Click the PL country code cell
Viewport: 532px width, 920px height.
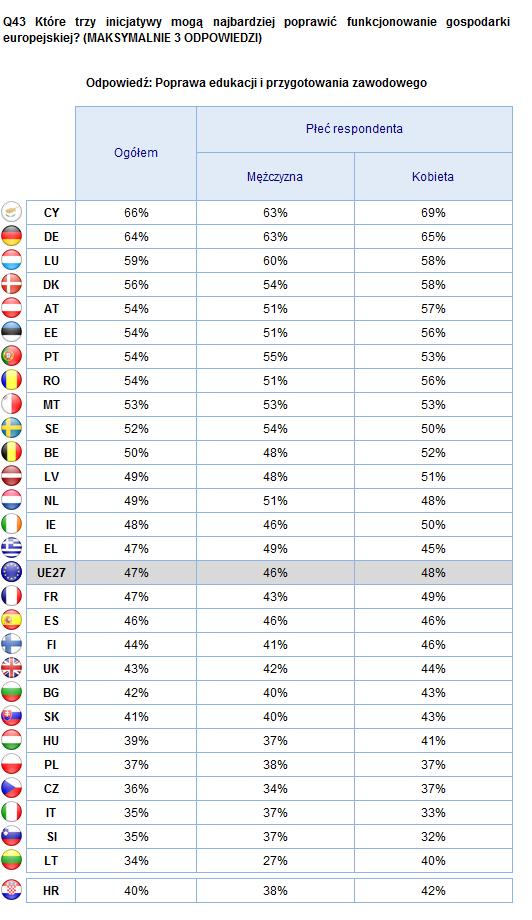point(51,765)
